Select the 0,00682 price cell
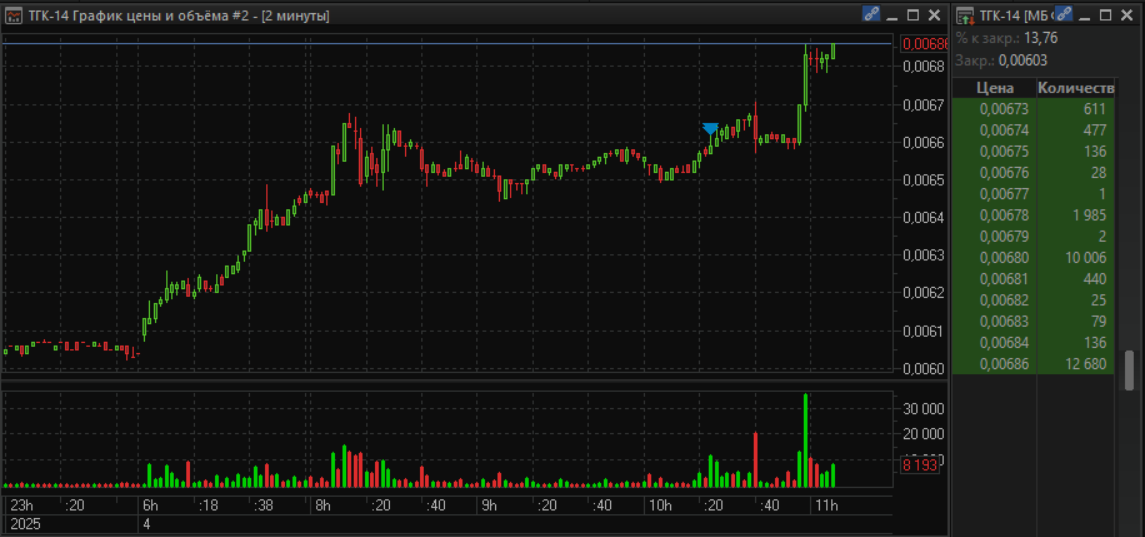The image size is (1145, 537). 995,300
